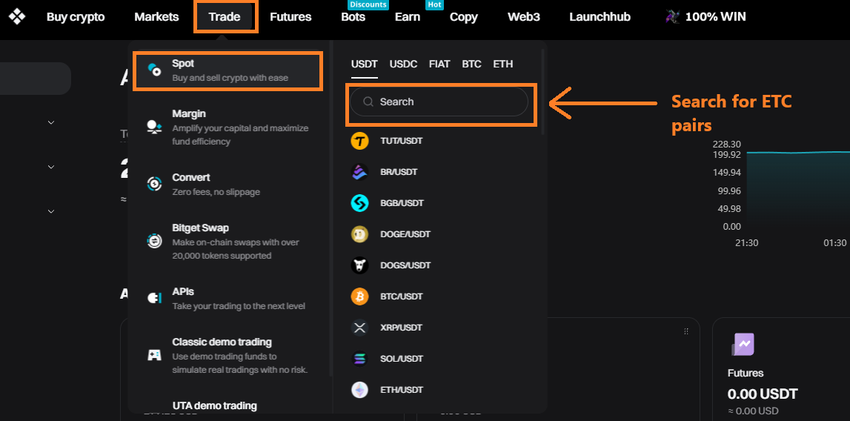
Task: Click the 100% WIN promo icon
Action: coord(673,17)
